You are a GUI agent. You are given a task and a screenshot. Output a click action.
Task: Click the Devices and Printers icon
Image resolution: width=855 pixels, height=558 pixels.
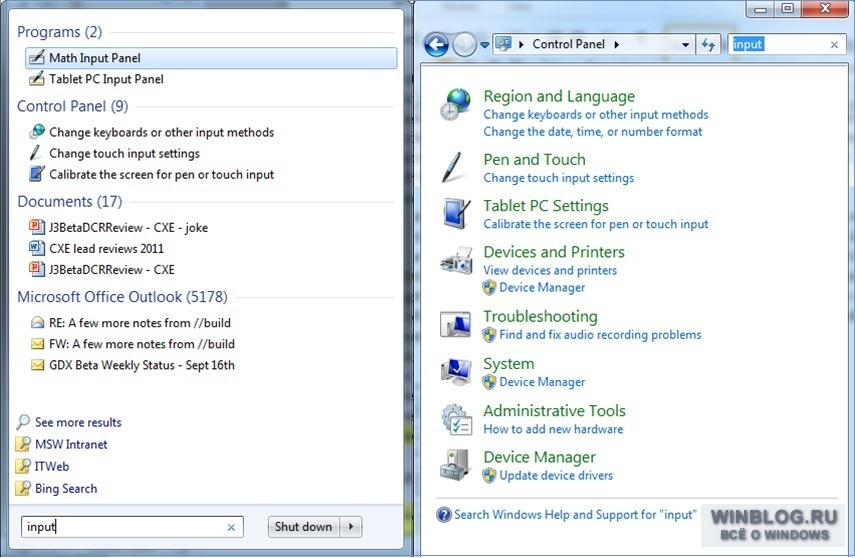(x=456, y=260)
